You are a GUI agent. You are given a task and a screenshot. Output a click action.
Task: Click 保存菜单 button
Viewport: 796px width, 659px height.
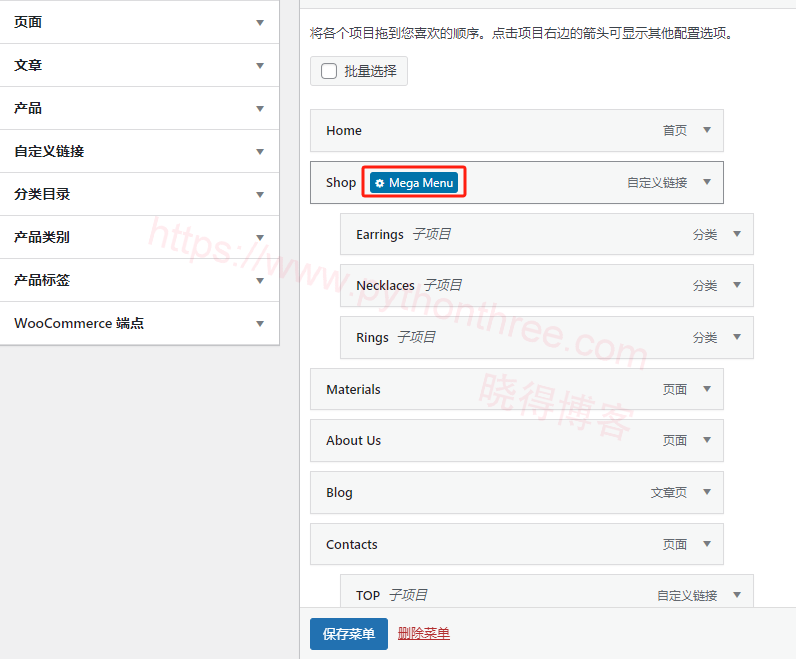click(348, 634)
